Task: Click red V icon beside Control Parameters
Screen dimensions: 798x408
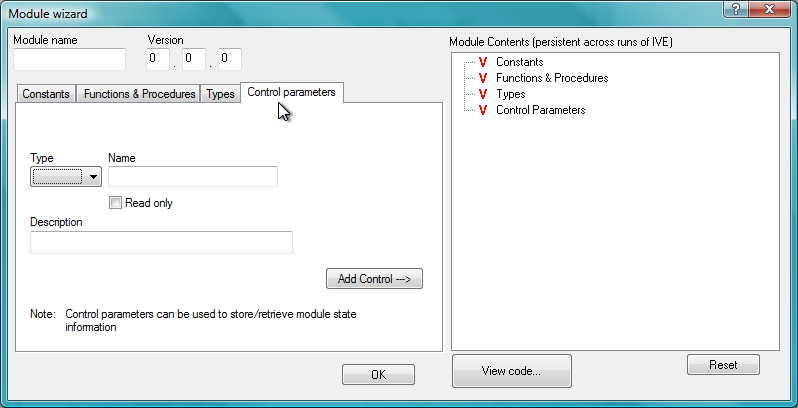Action: coord(483,110)
